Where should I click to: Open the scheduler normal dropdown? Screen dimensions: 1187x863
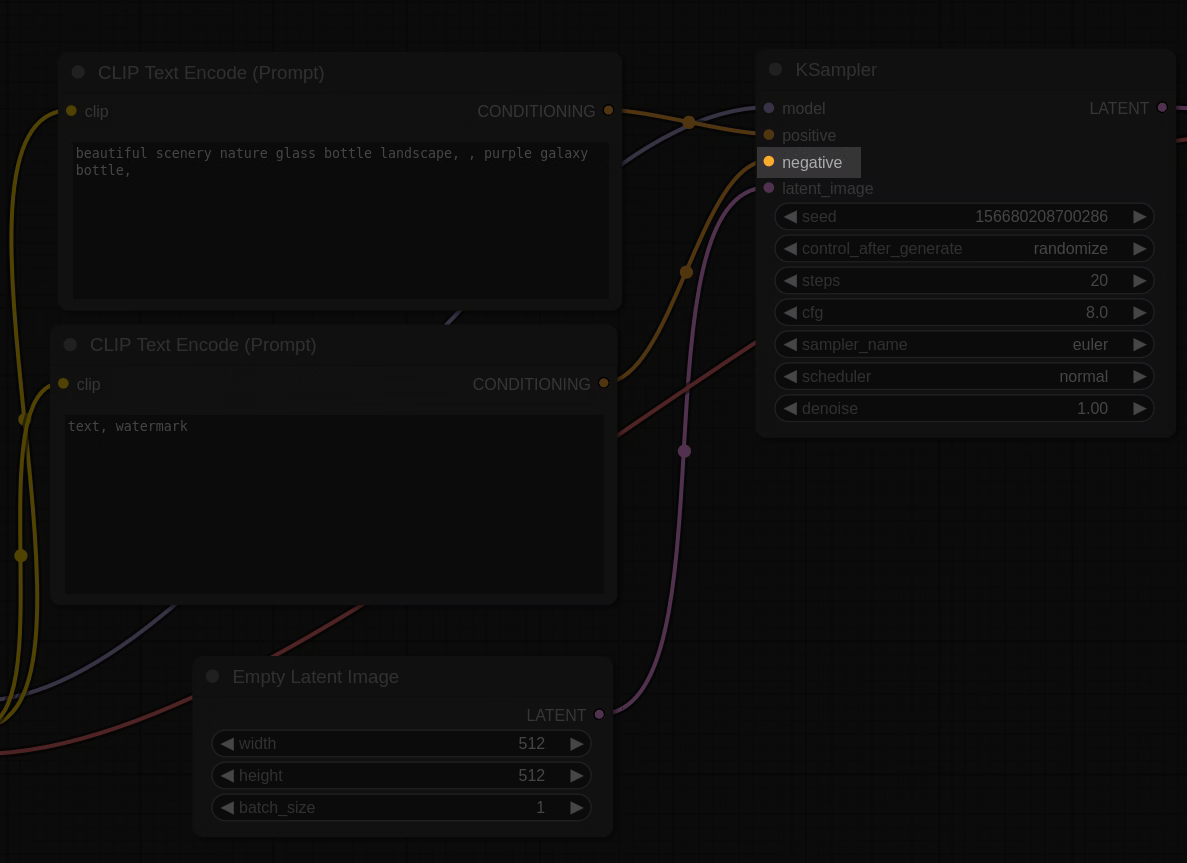[964, 376]
